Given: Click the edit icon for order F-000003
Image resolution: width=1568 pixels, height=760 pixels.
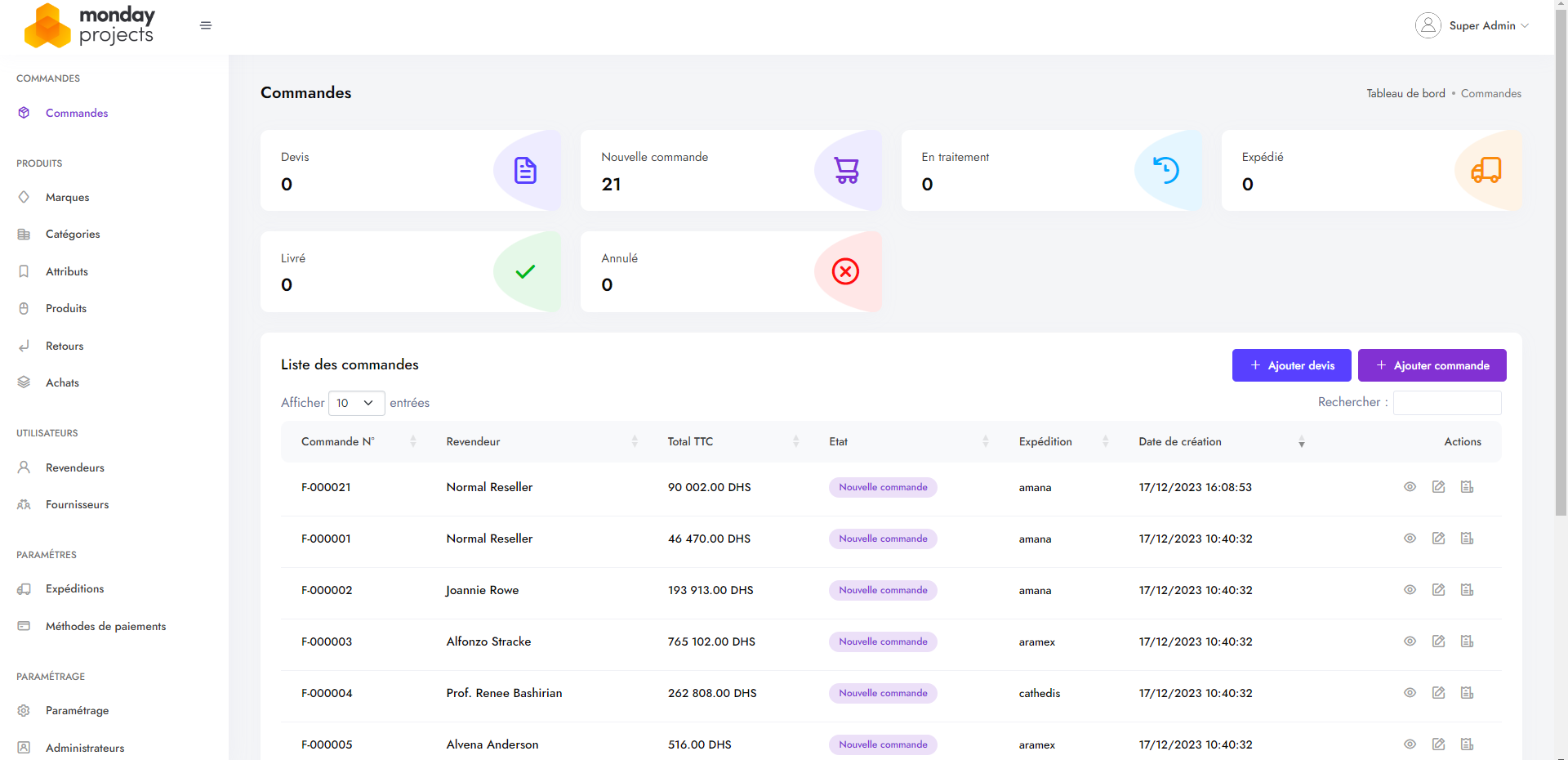Looking at the screenshot, I should [1438, 642].
